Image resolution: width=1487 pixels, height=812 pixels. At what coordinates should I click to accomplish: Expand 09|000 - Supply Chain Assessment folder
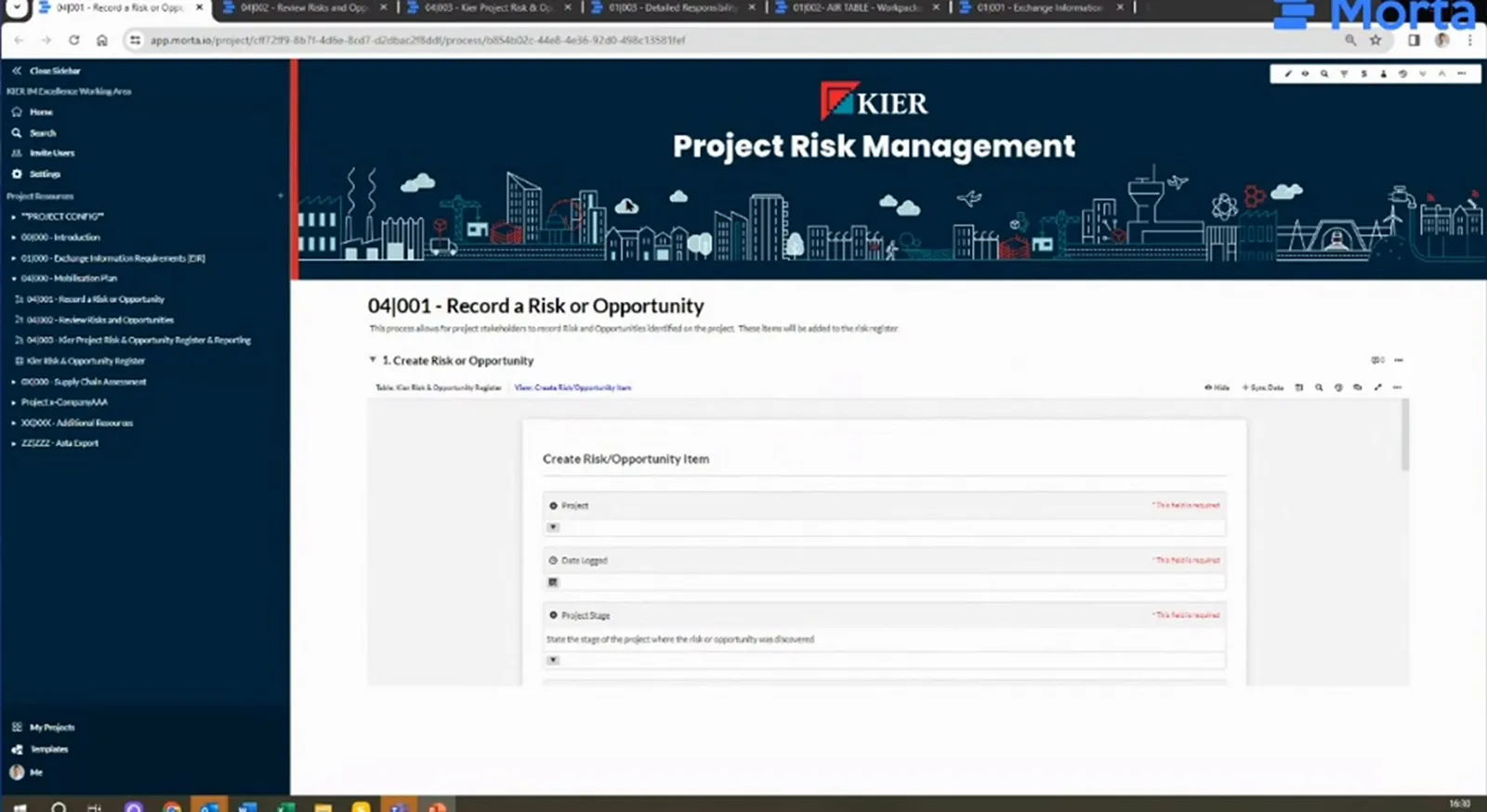tap(13, 382)
